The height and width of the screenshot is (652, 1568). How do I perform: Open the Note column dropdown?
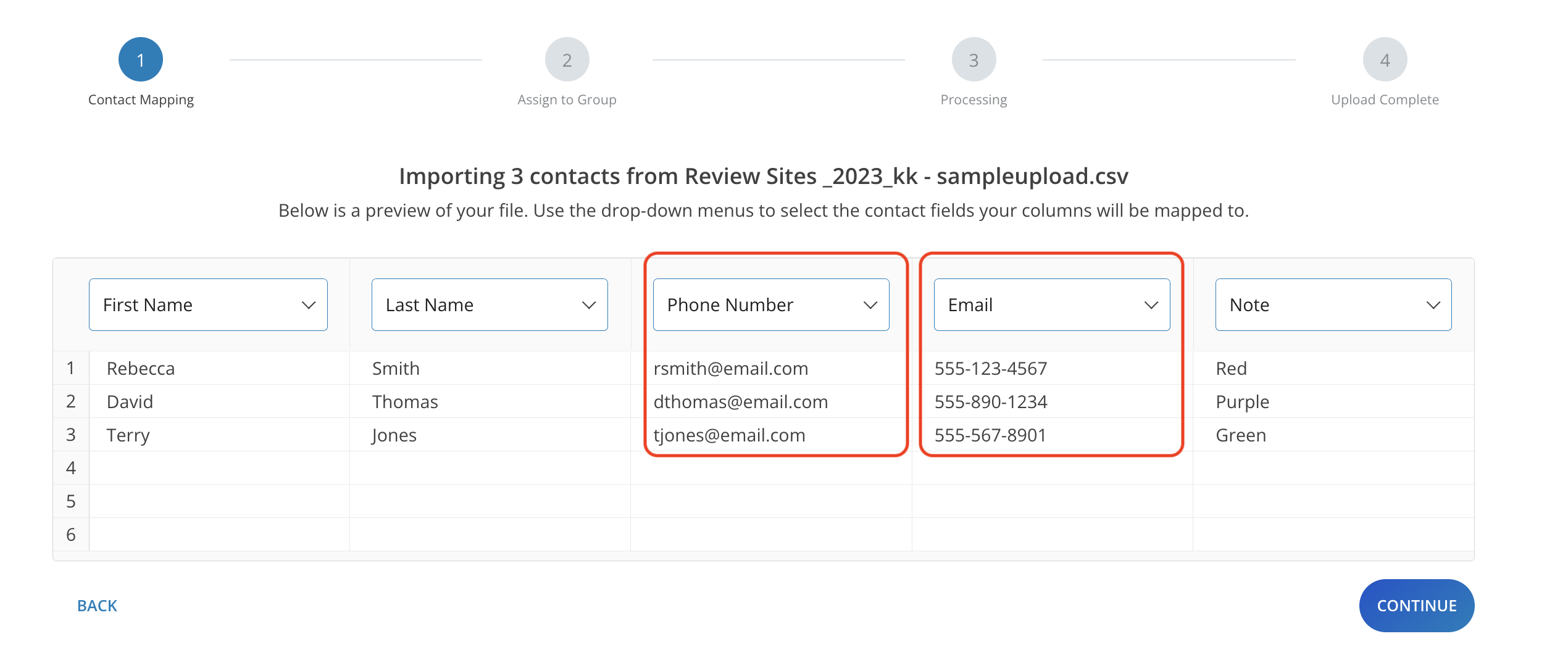(1333, 305)
